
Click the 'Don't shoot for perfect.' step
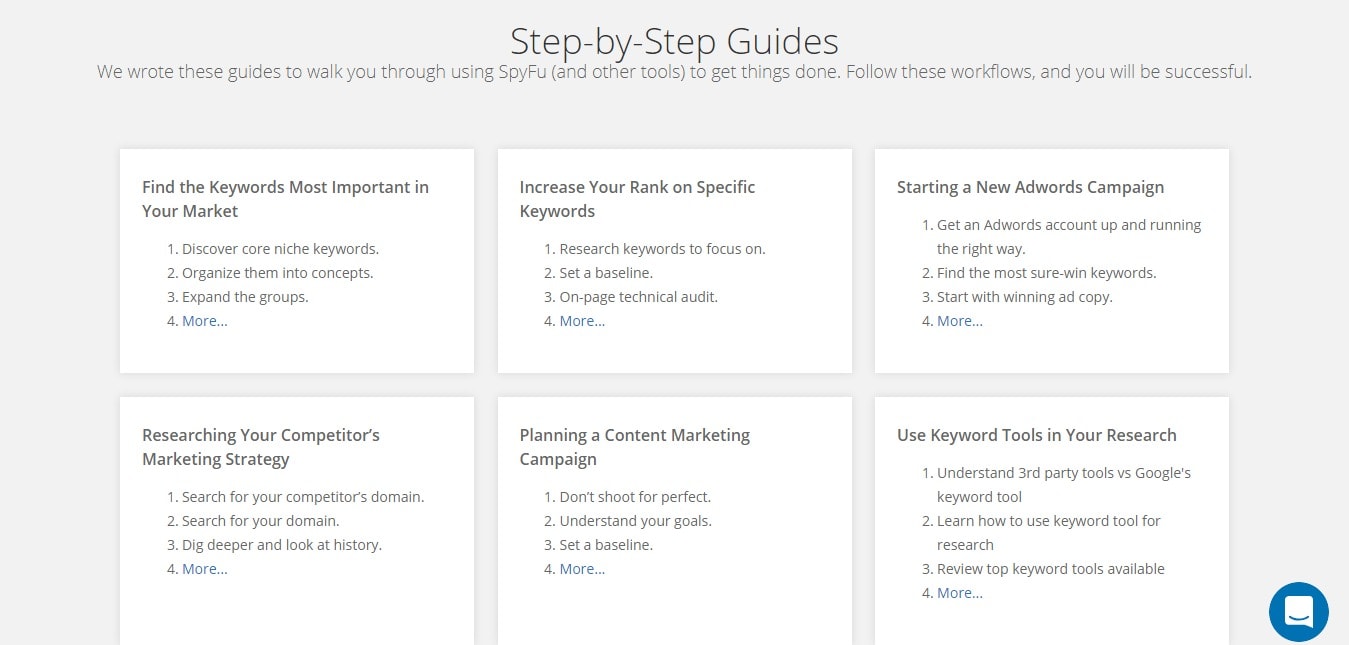pyautogui.click(x=635, y=497)
